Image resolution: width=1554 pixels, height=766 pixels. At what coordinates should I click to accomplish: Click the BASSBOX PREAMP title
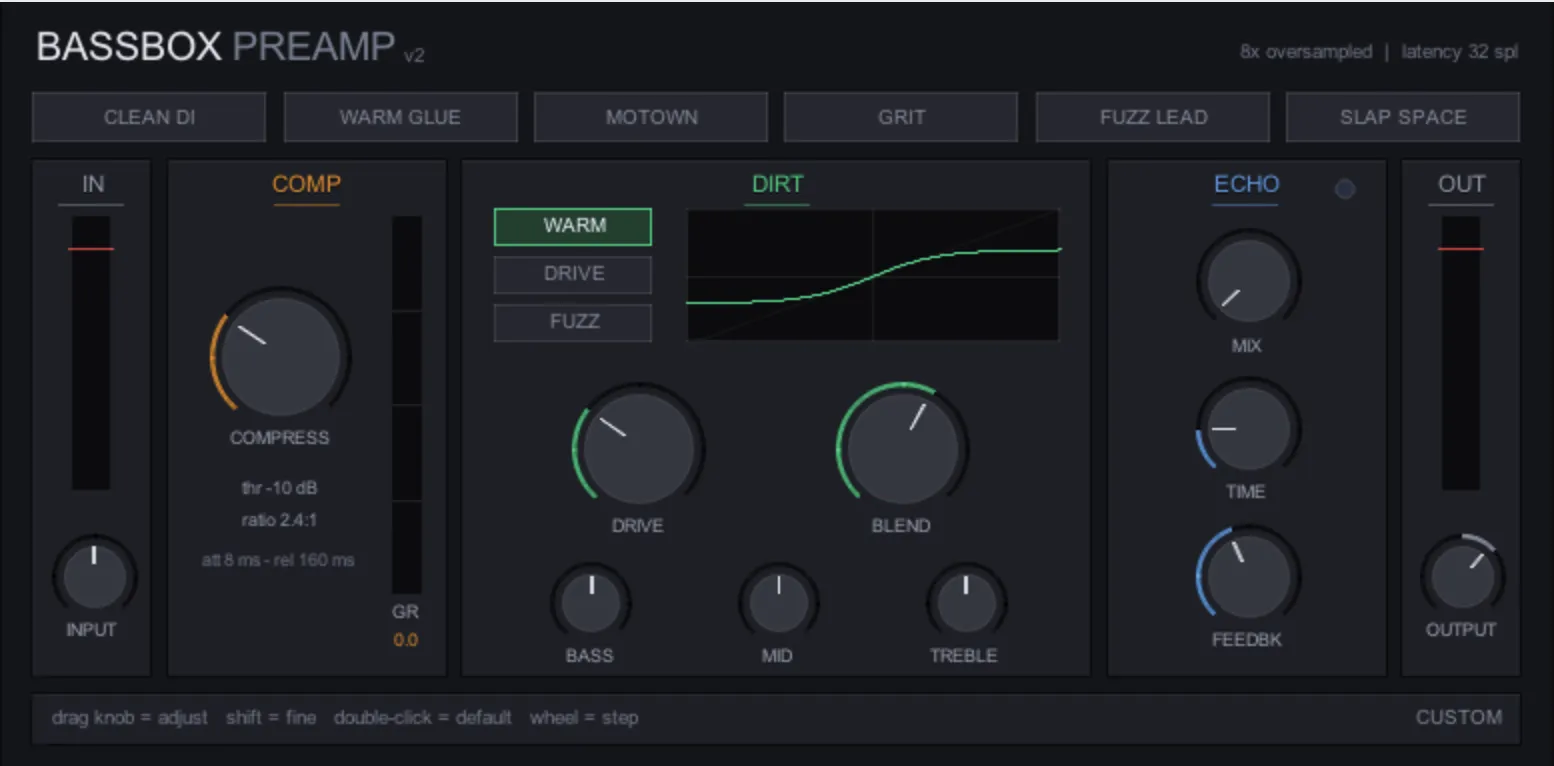[x=216, y=47]
